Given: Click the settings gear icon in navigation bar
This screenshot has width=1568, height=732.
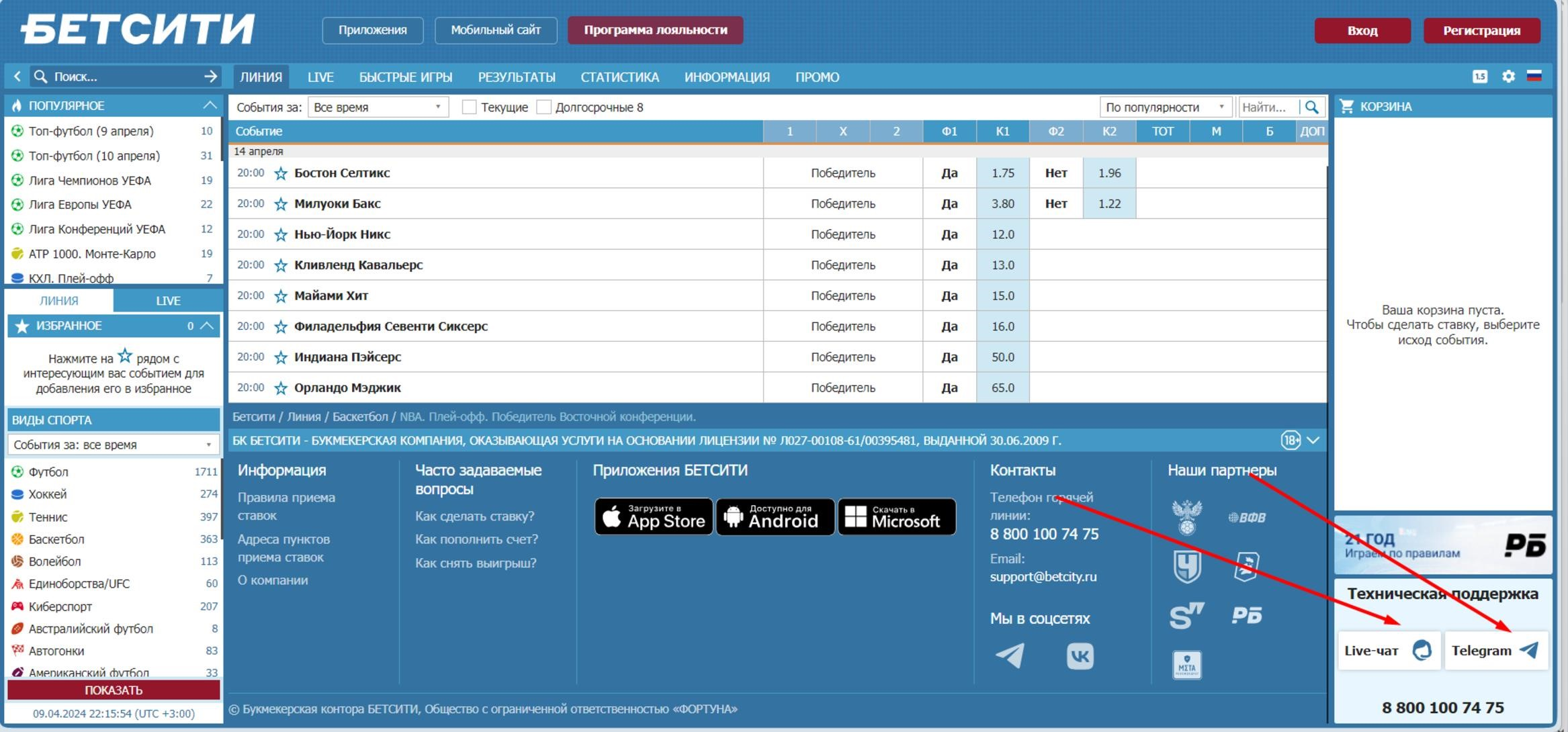Looking at the screenshot, I should click(1508, 77).
